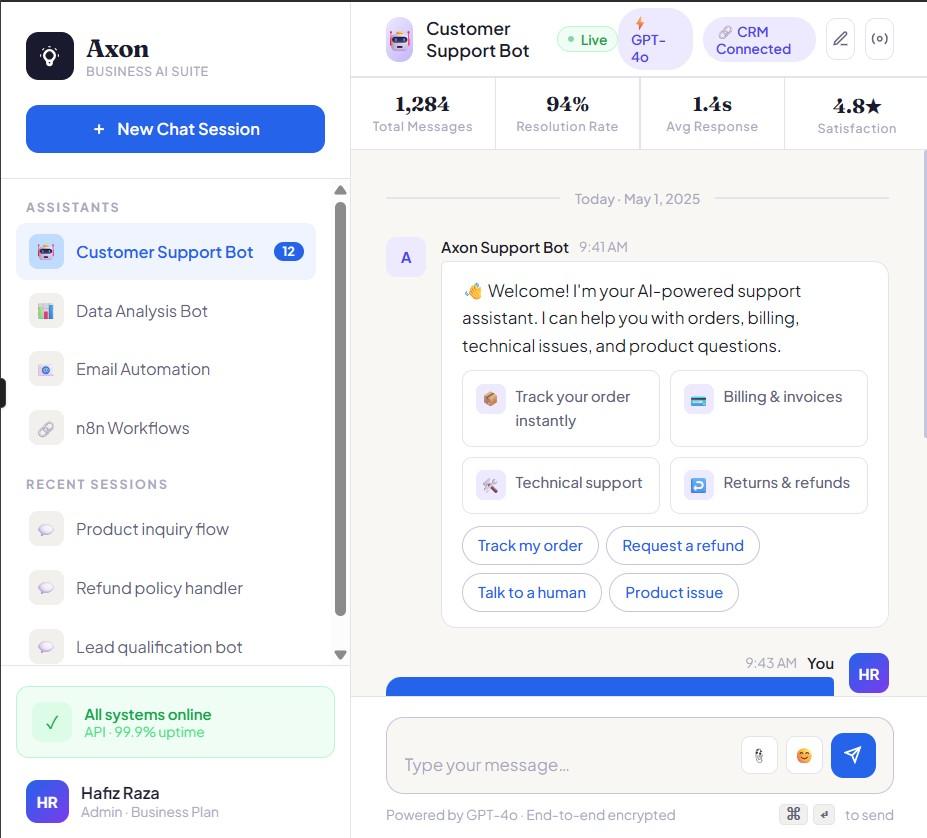Viewport: 927px width, 838px height.
Task: Click the paperclip attachment icon
Action: point(759,755)
